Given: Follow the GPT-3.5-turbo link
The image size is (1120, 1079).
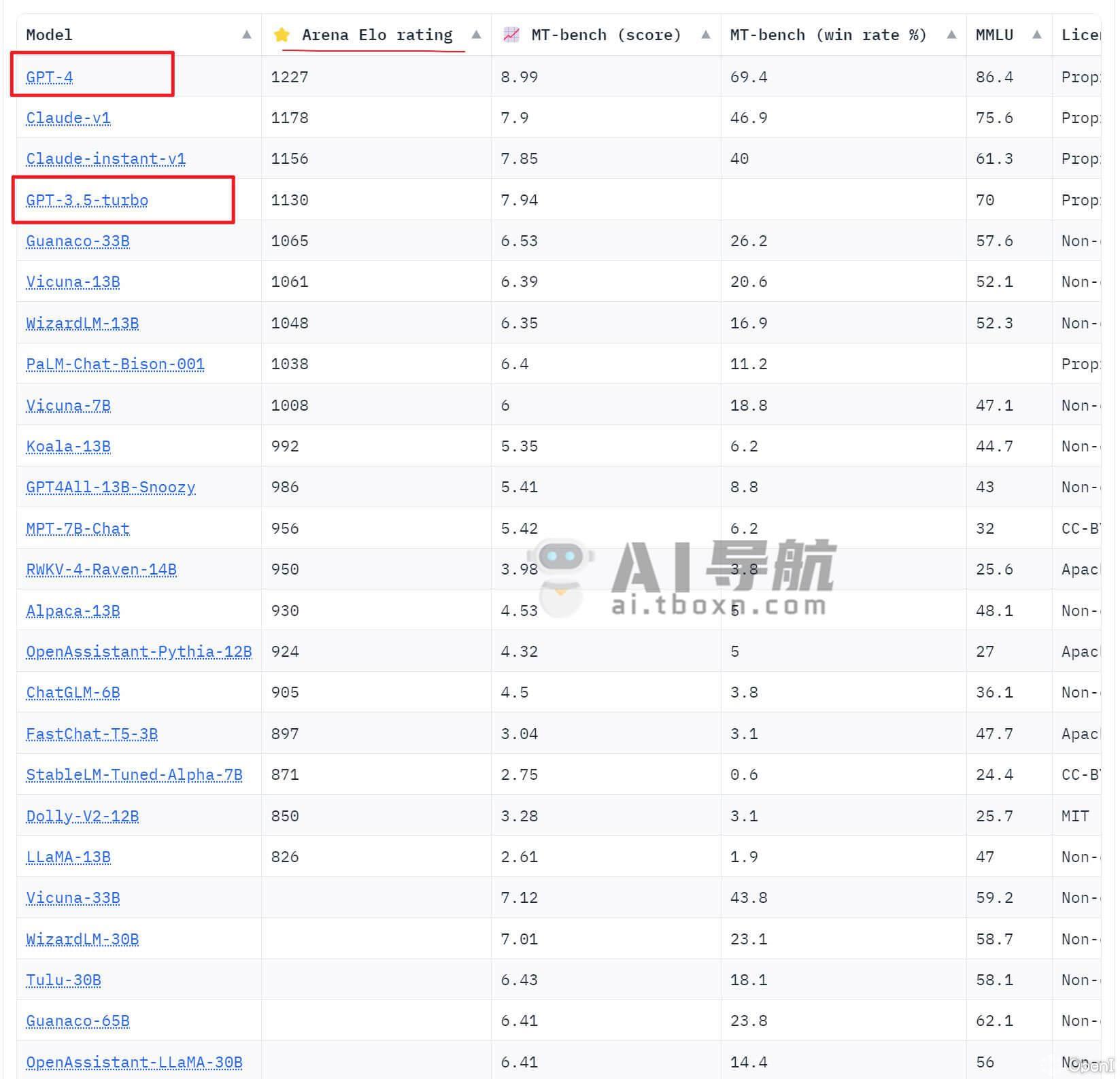Looking at the screenshot, I should pos(87,200).
